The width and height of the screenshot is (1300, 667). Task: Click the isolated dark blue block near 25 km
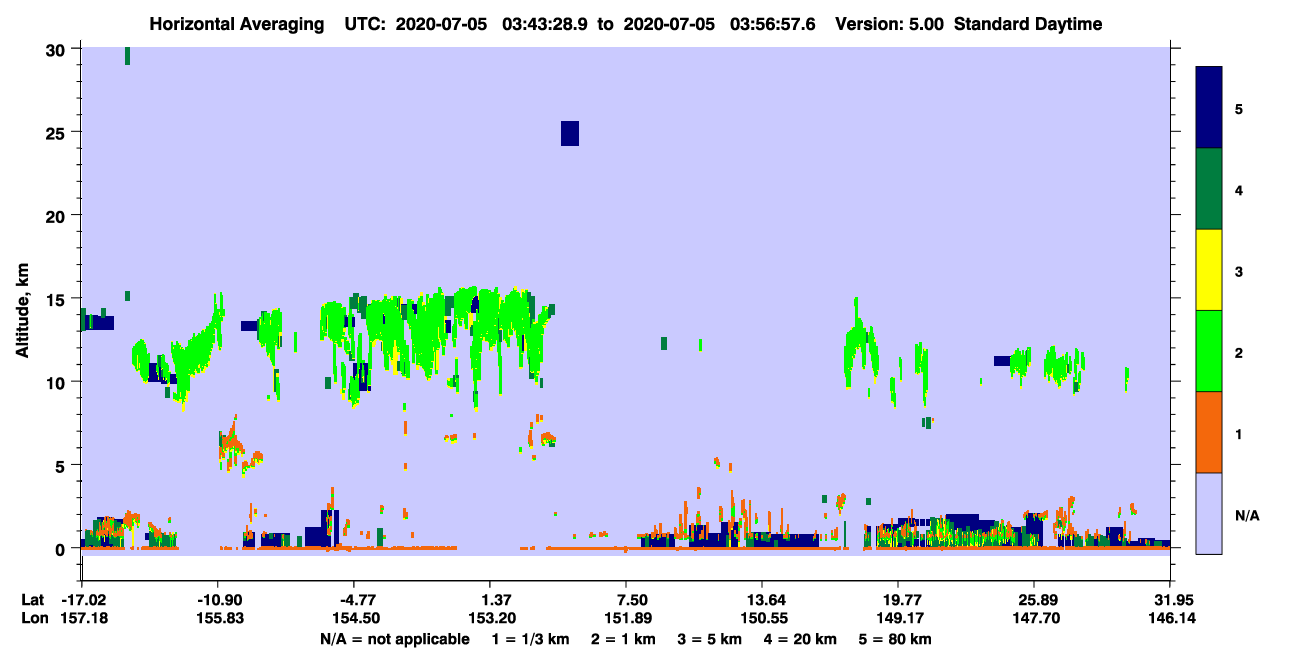[x=570, y=133]
